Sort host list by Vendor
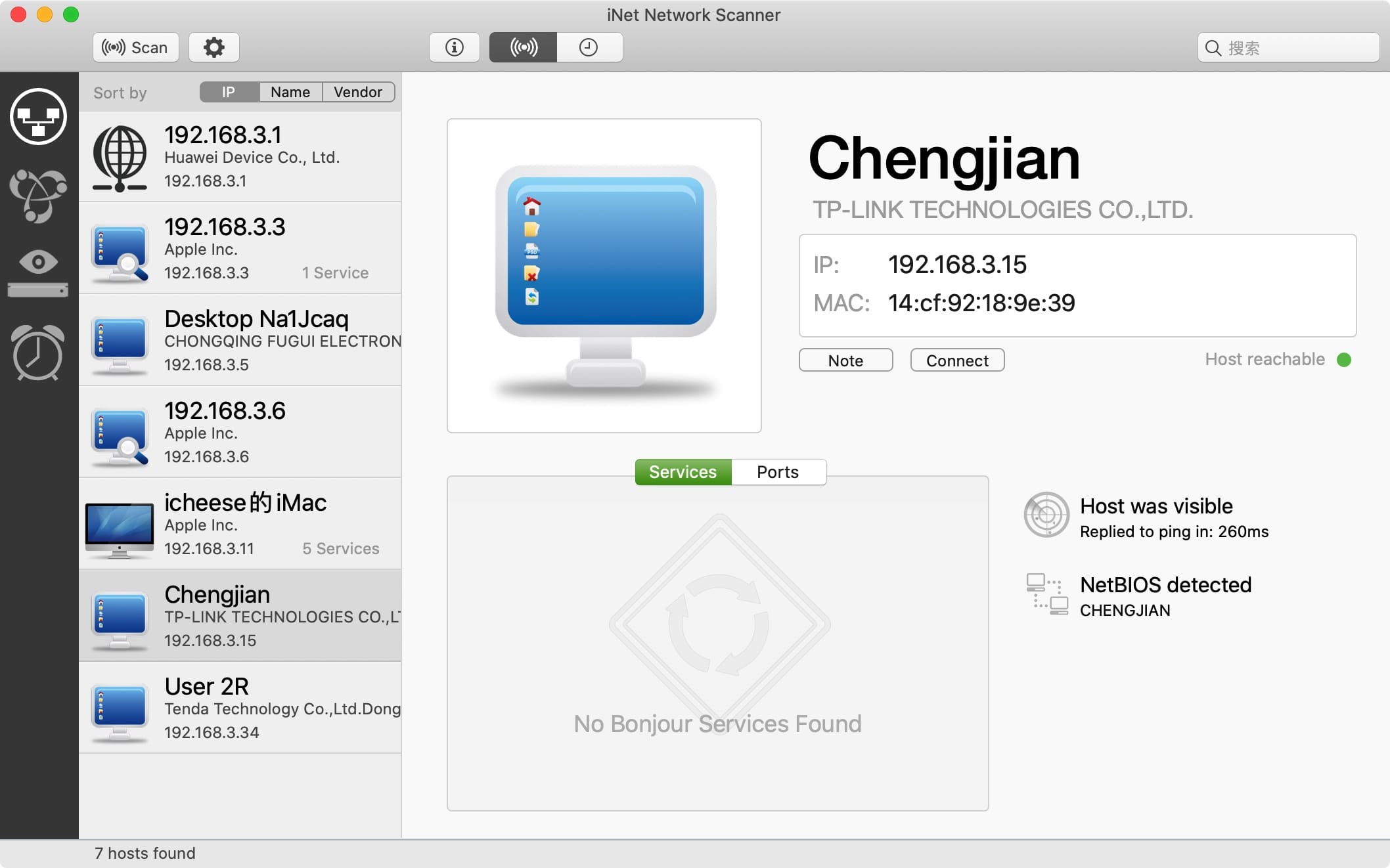1390x868 pixels. pyautogui.click(x=358, y=92)
